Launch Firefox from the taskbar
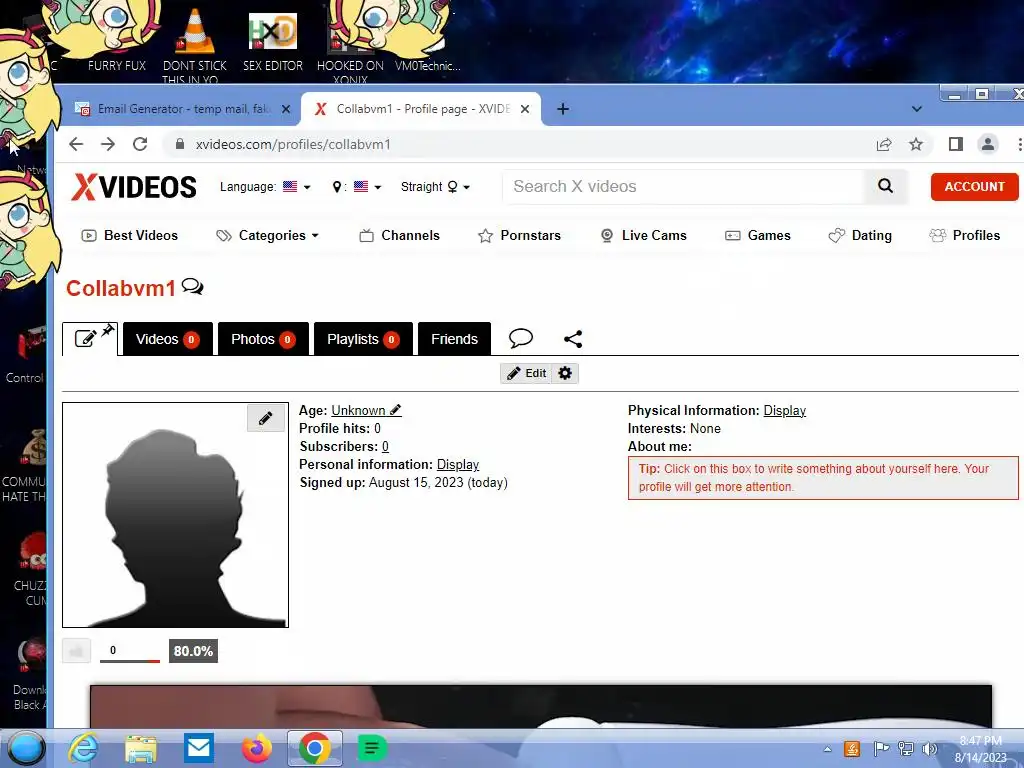The height and width of the screenshot is (768, 1024). pos(257,748)
